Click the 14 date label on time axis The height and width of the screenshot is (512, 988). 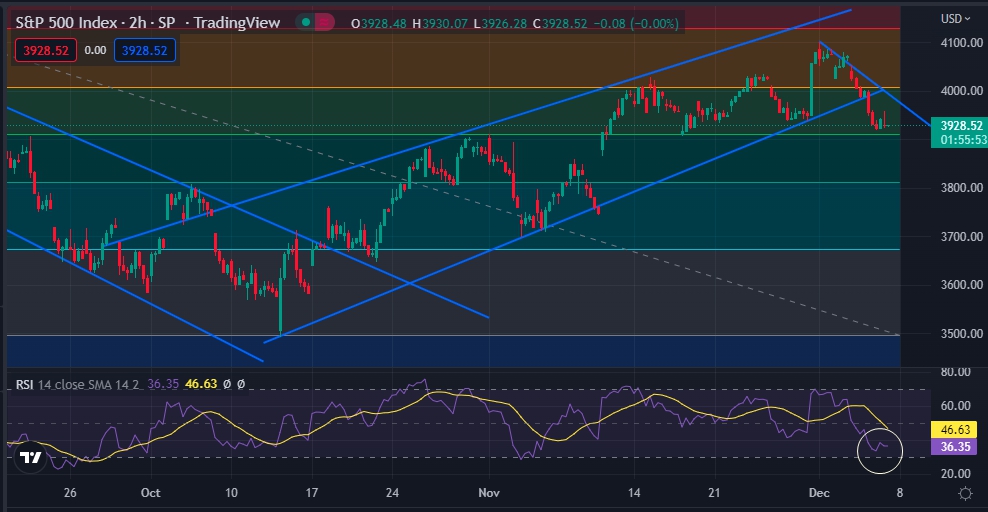coord(634,492)
